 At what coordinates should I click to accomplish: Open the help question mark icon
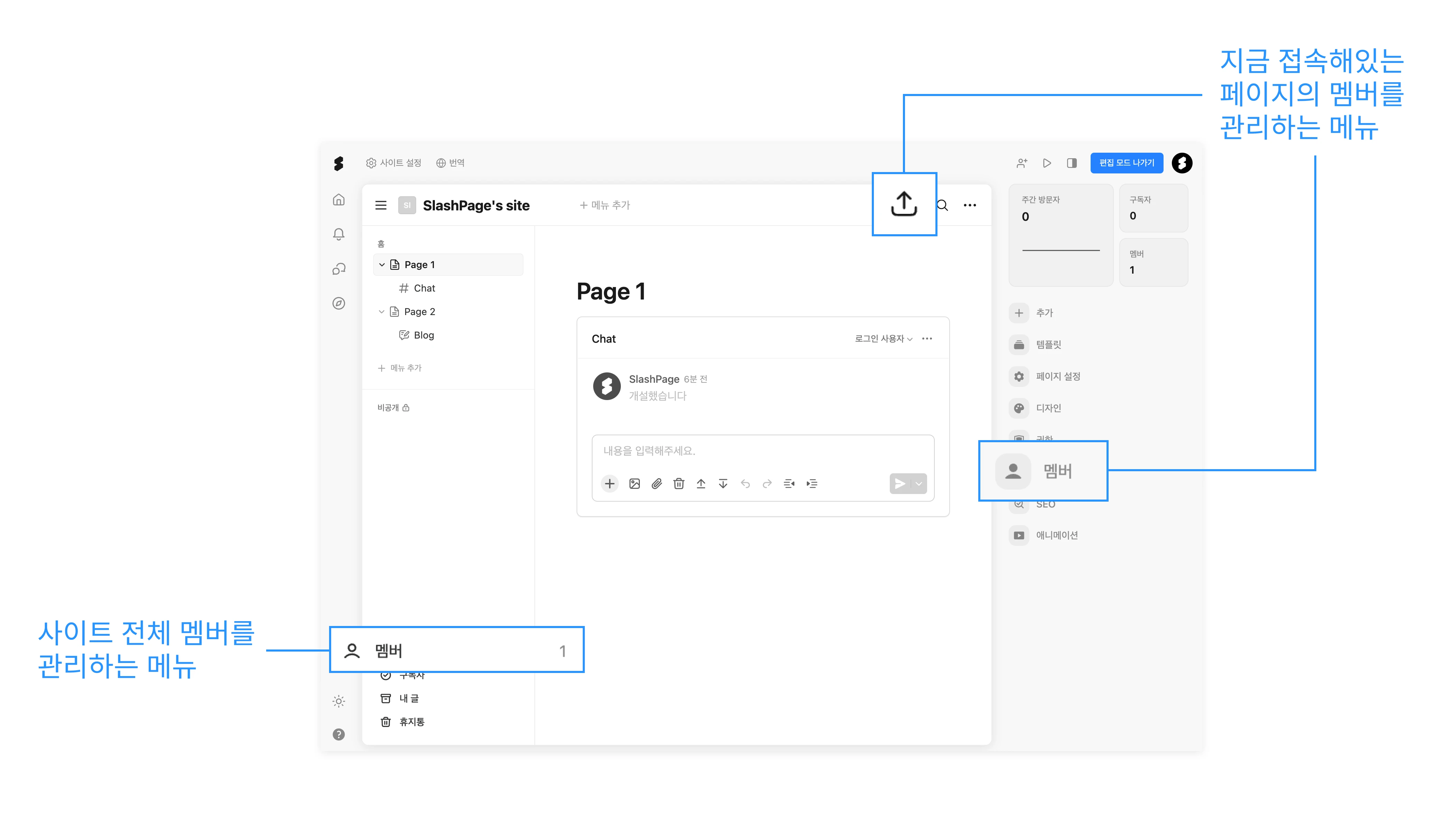coord(338,735)
